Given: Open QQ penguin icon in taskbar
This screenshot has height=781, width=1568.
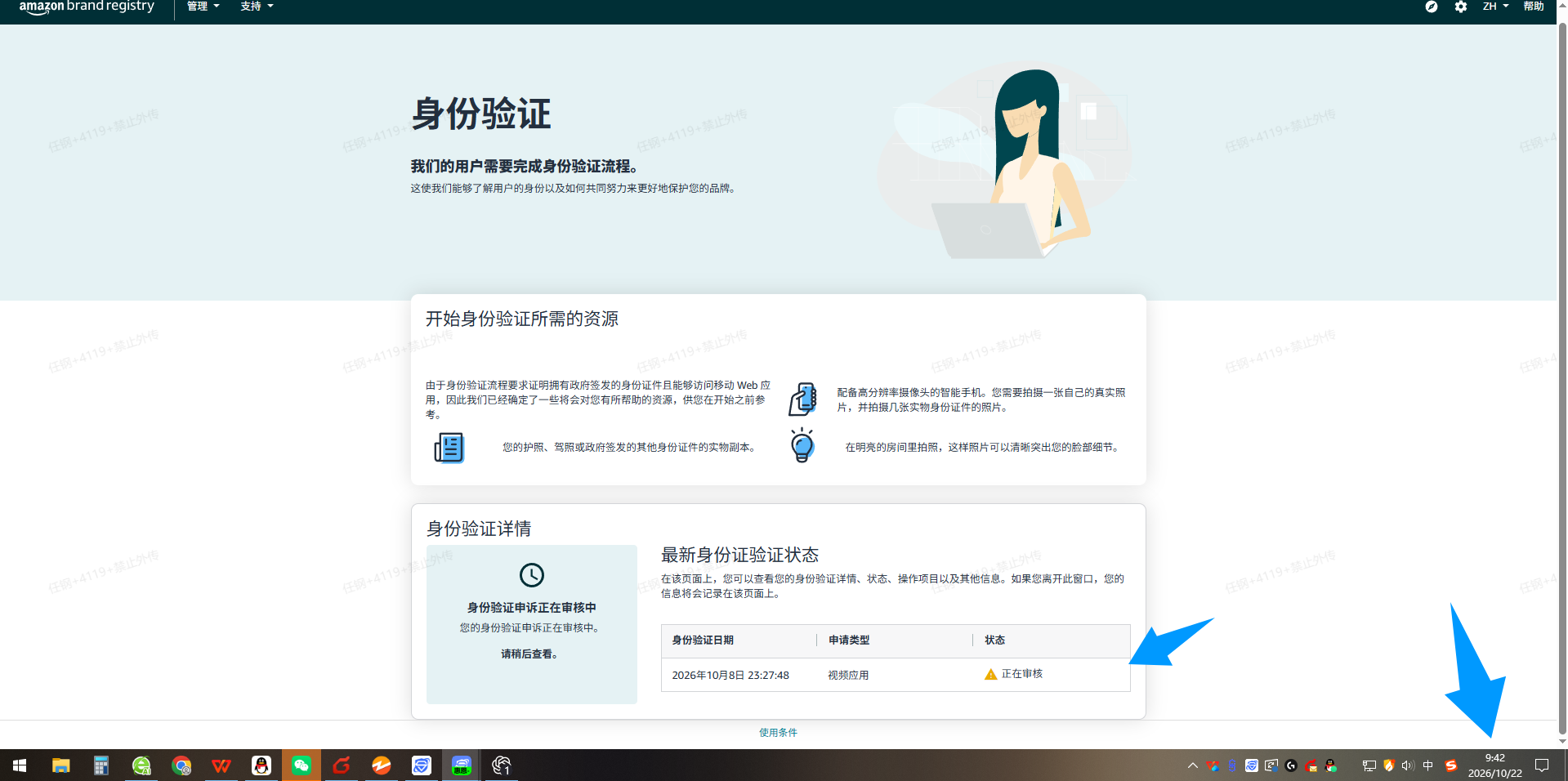Looking at the screenshot, I should coord(261,765).
